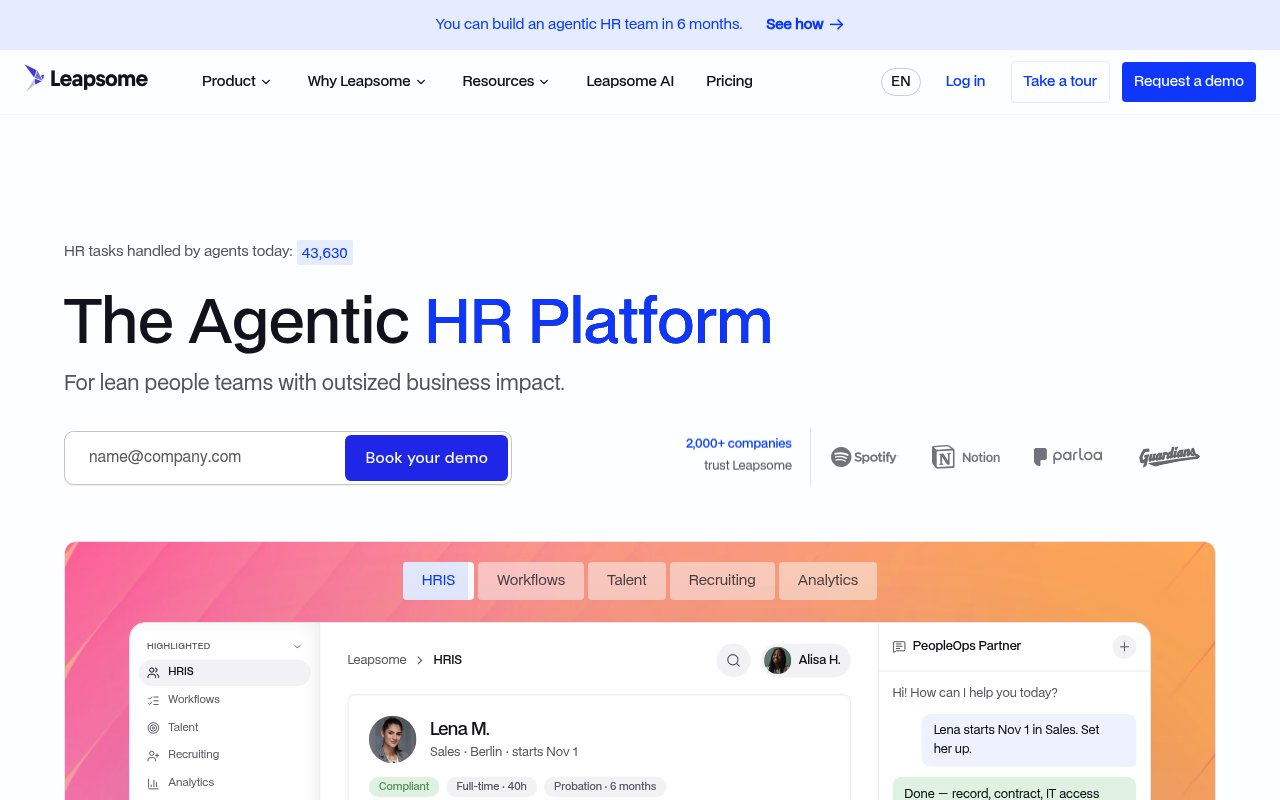Viewport: 1280px width, 800px height.
Task: Click the arrow next to See how
Action: (837, 25)
